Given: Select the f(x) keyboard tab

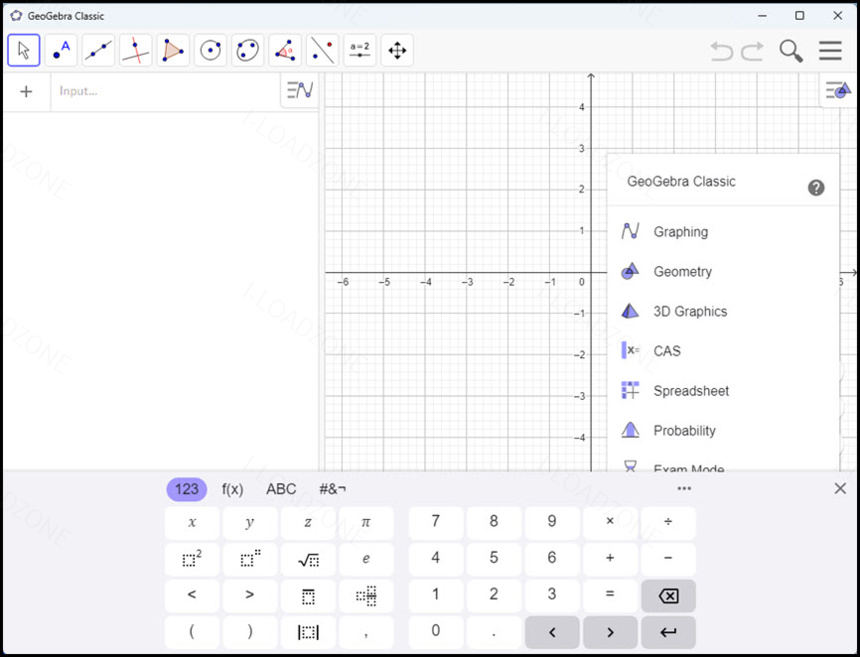Looking at the screenshot, I should (233, 489).
